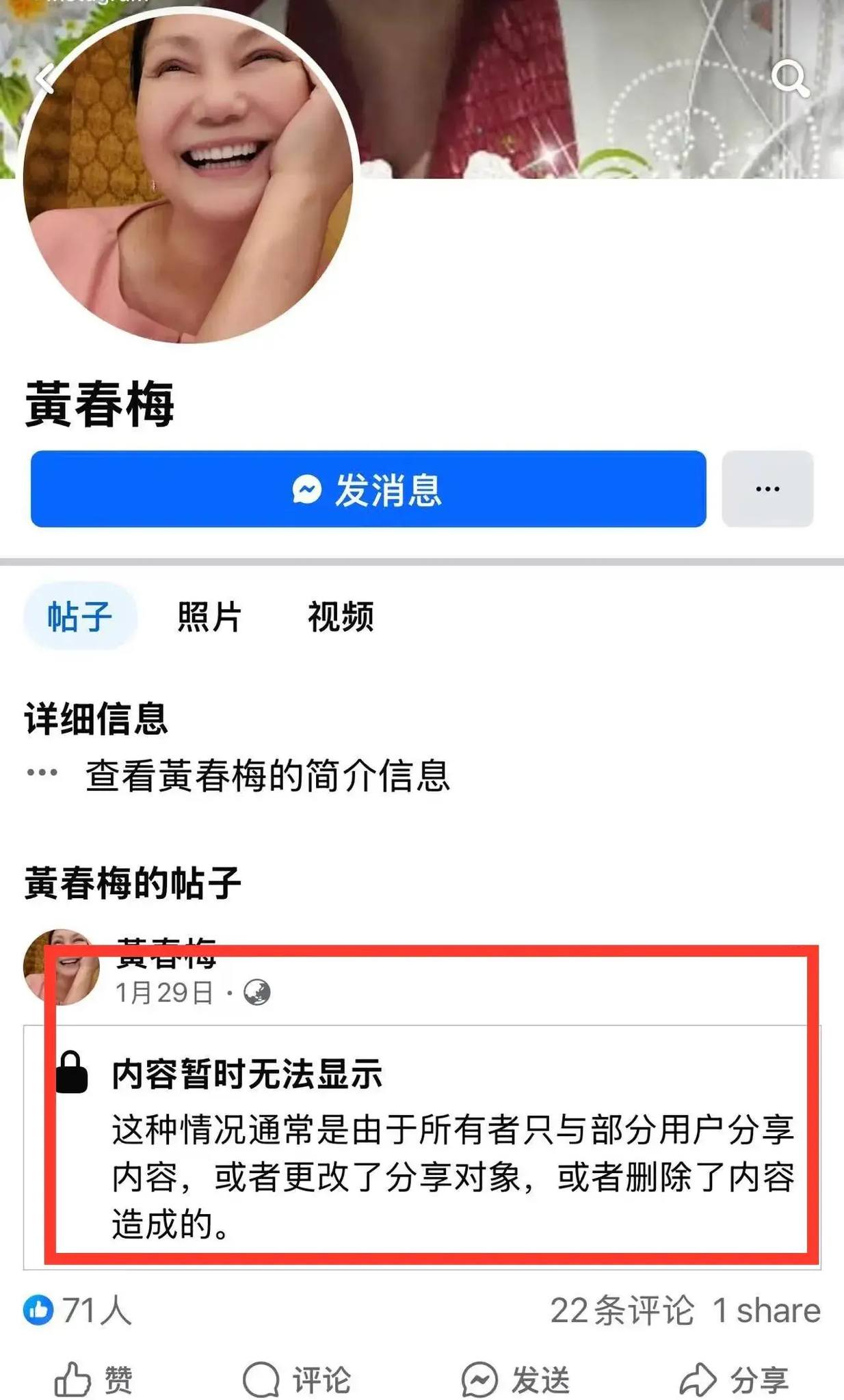This screenshot has height=1400, width=844.
Task: Tap the thumbs-up 赞 icon
Action: (x=72, y=1379)
